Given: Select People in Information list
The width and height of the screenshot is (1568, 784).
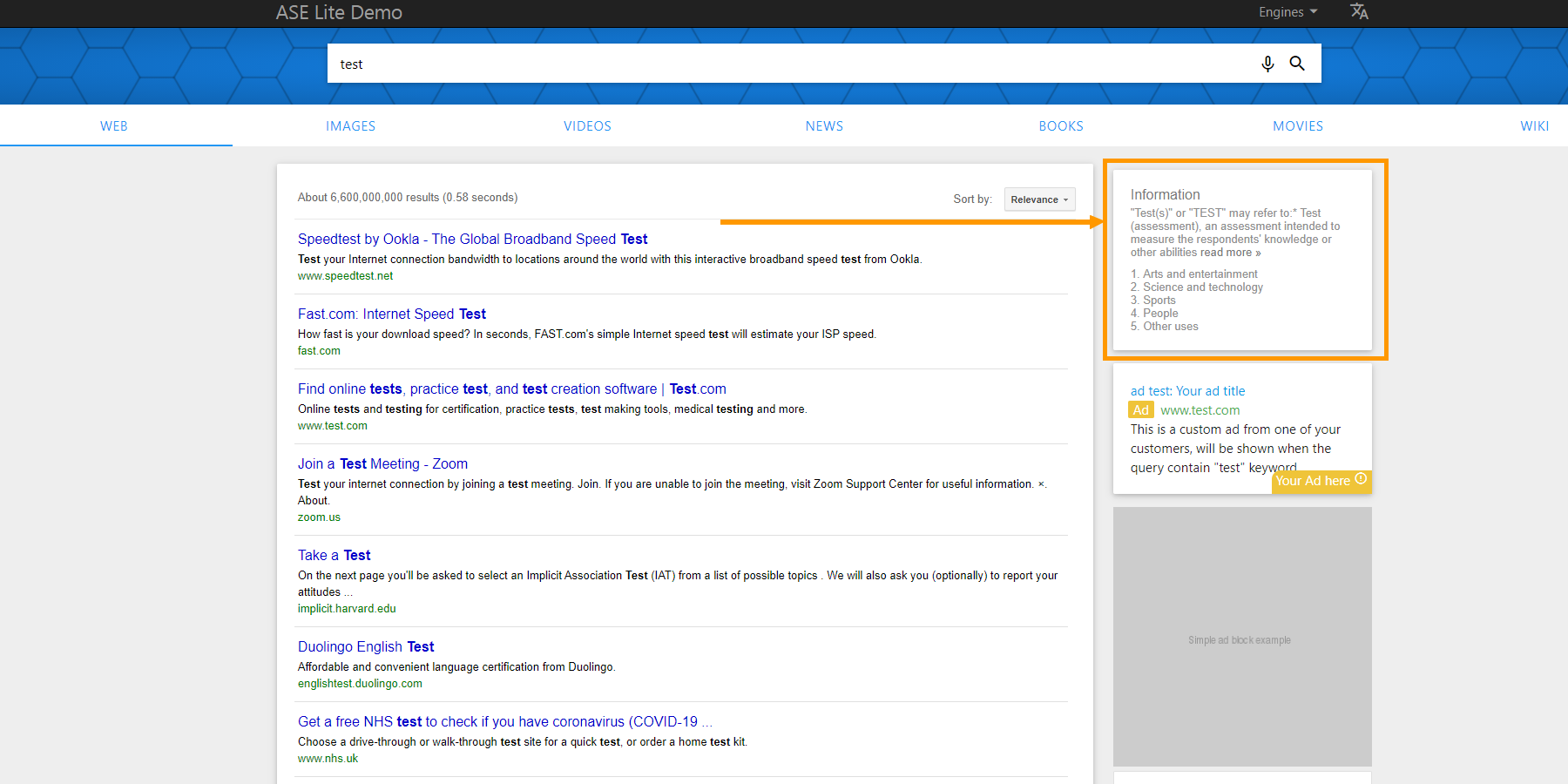Looking at the screenshot, I should (1160, 314).
